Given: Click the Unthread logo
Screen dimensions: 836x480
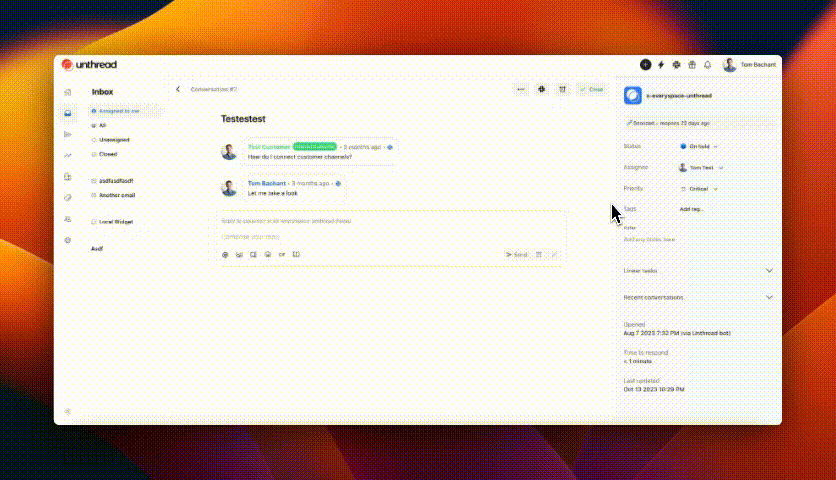Looking at the screenshot, I should 89,65.
